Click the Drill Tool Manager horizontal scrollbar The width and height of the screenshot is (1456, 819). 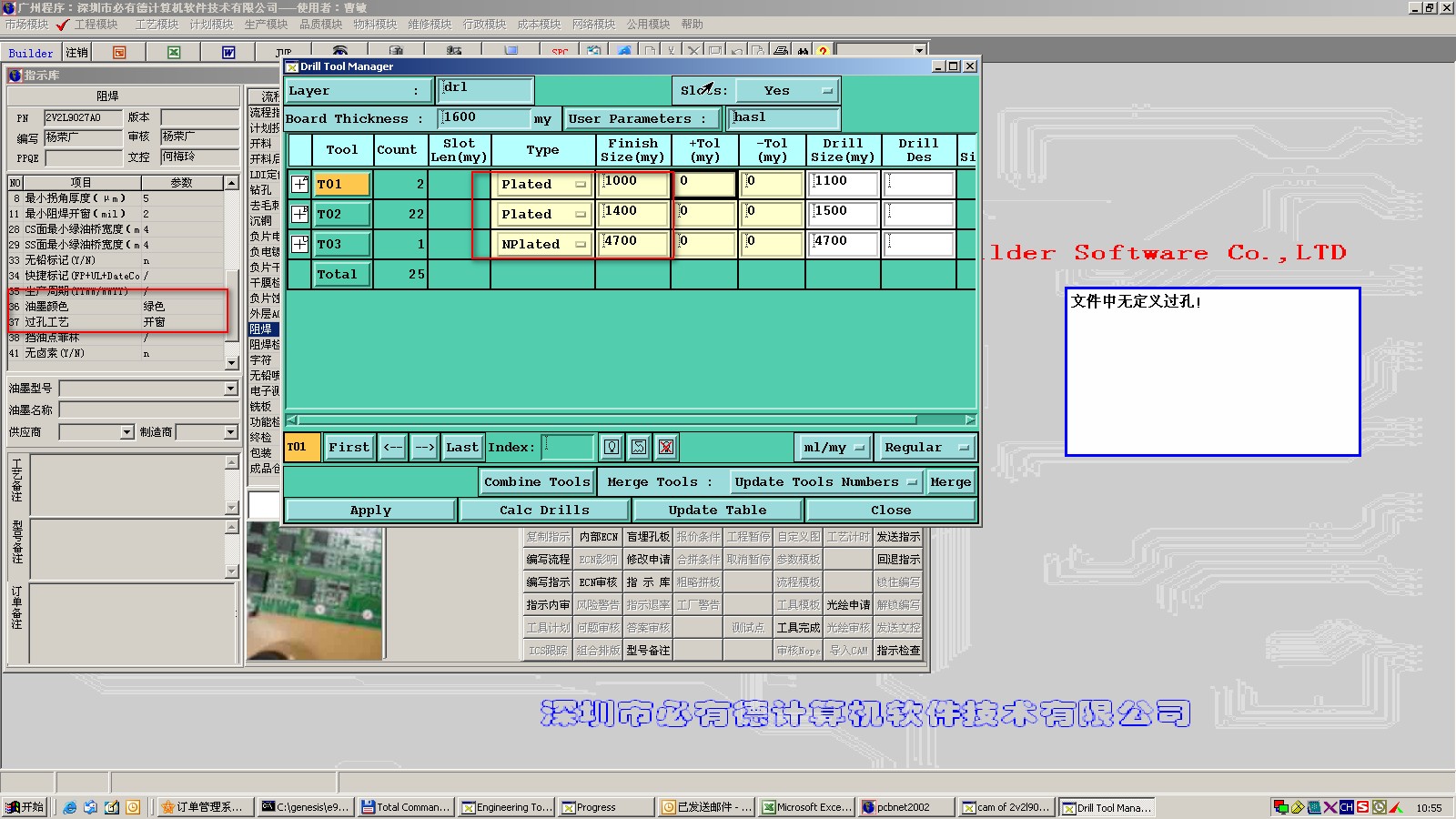click(x=631, y=420)
